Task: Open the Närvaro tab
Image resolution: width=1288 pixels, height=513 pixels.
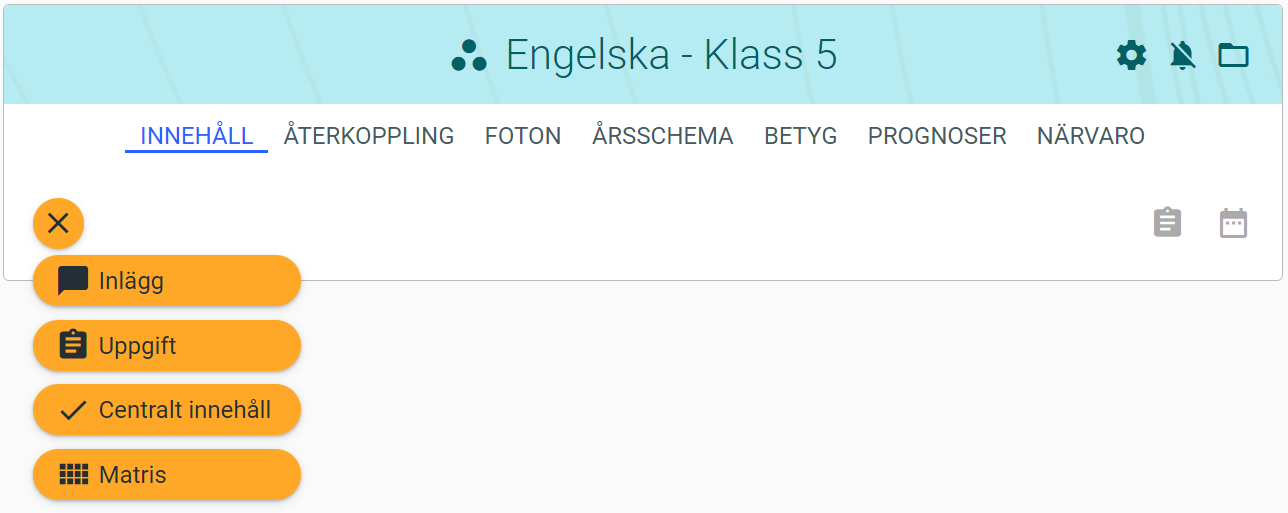Action: pyautogui.click(x=1090, y=136)
